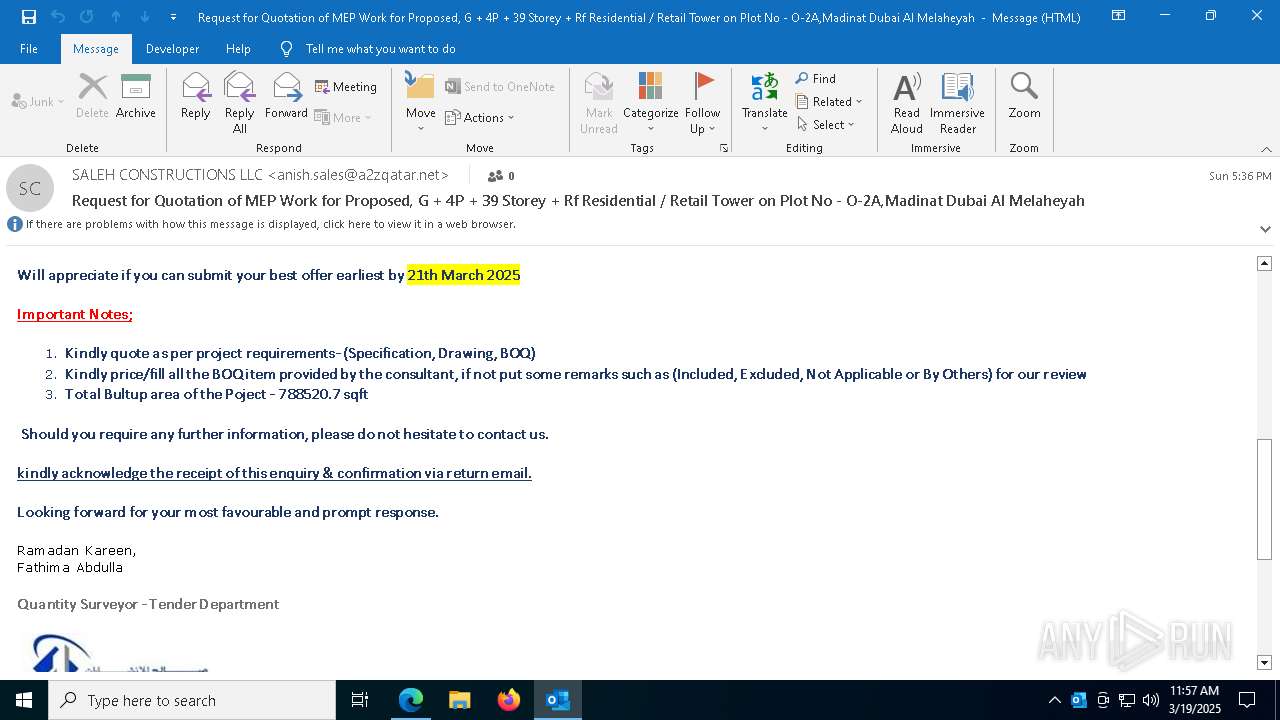Click Quantity Surveyor - Tender Department text
Image resolution: width=1280 pixels, height=720 pixels.
pyautogui.click(x=148, y=604)
